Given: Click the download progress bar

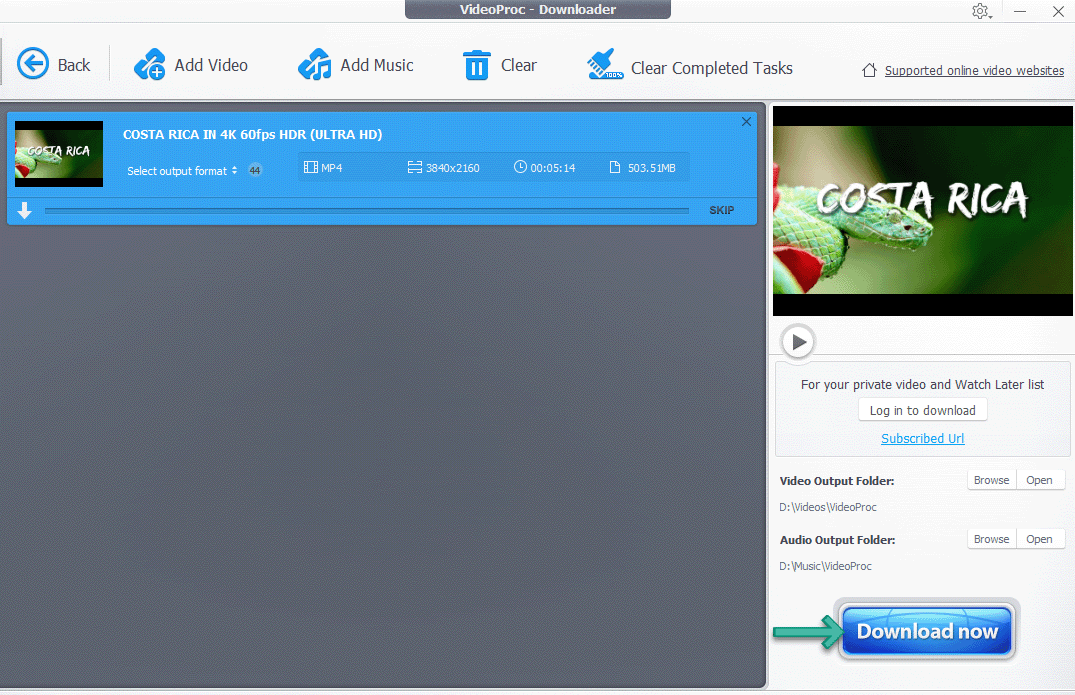Looking at the screenshot, I should [367, 210].
